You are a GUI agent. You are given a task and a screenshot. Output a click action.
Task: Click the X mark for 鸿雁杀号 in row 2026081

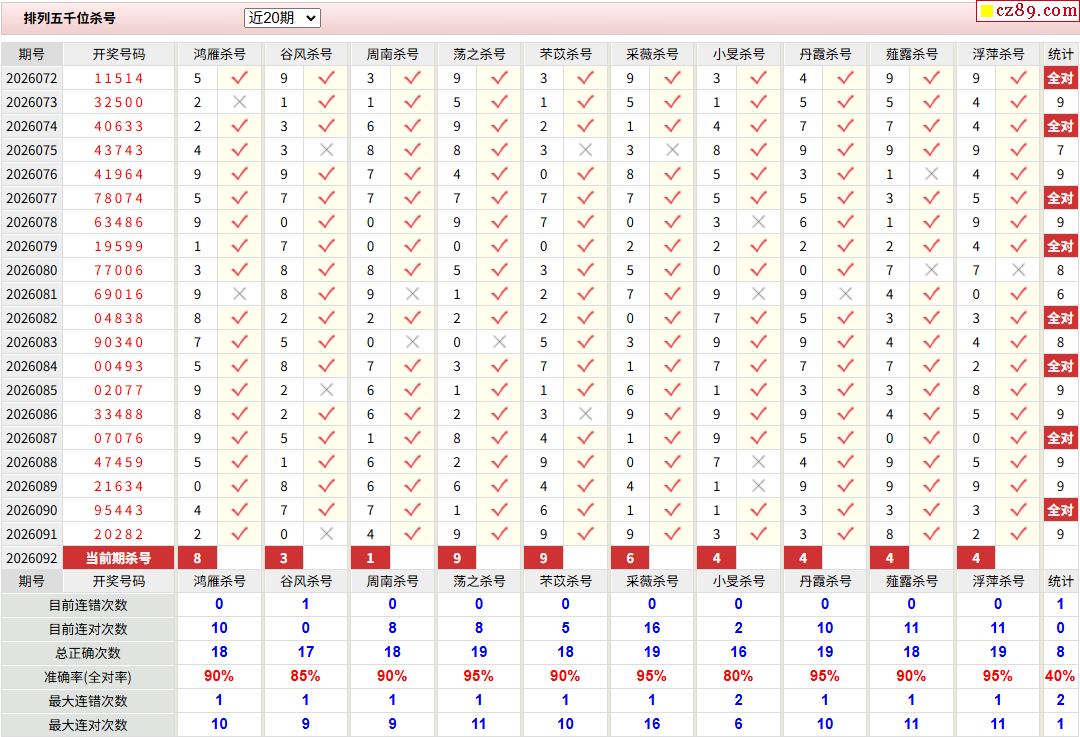tap(239, 294)
